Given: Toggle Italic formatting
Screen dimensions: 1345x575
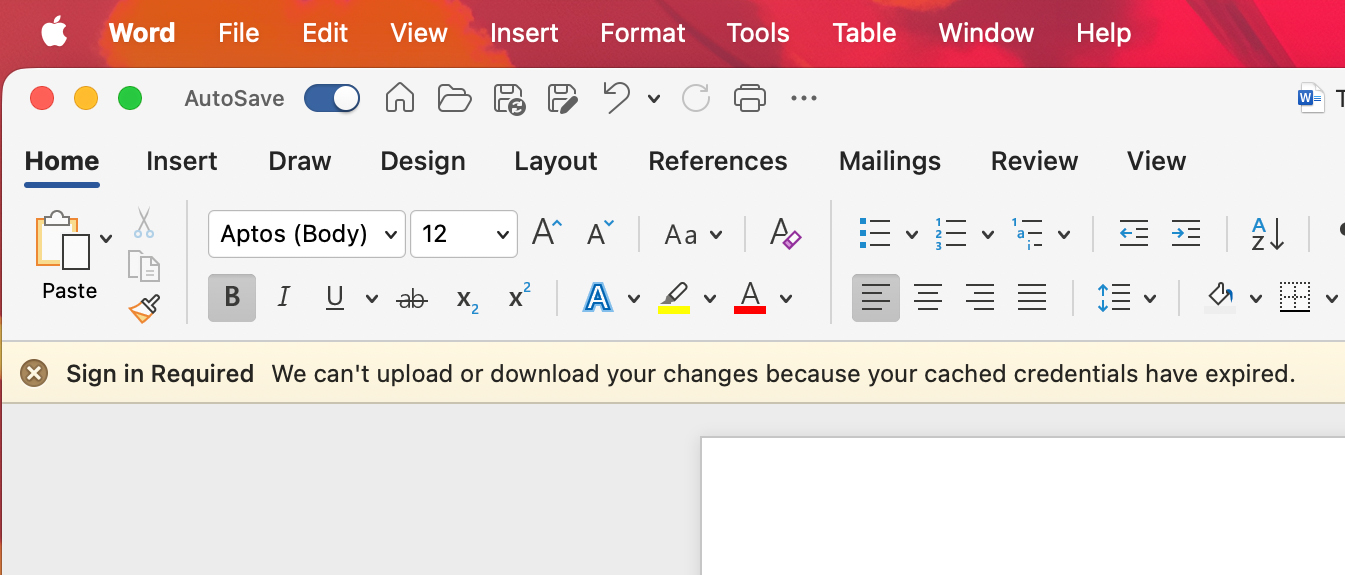Looking at the screenshot, I should click(284, 298).
